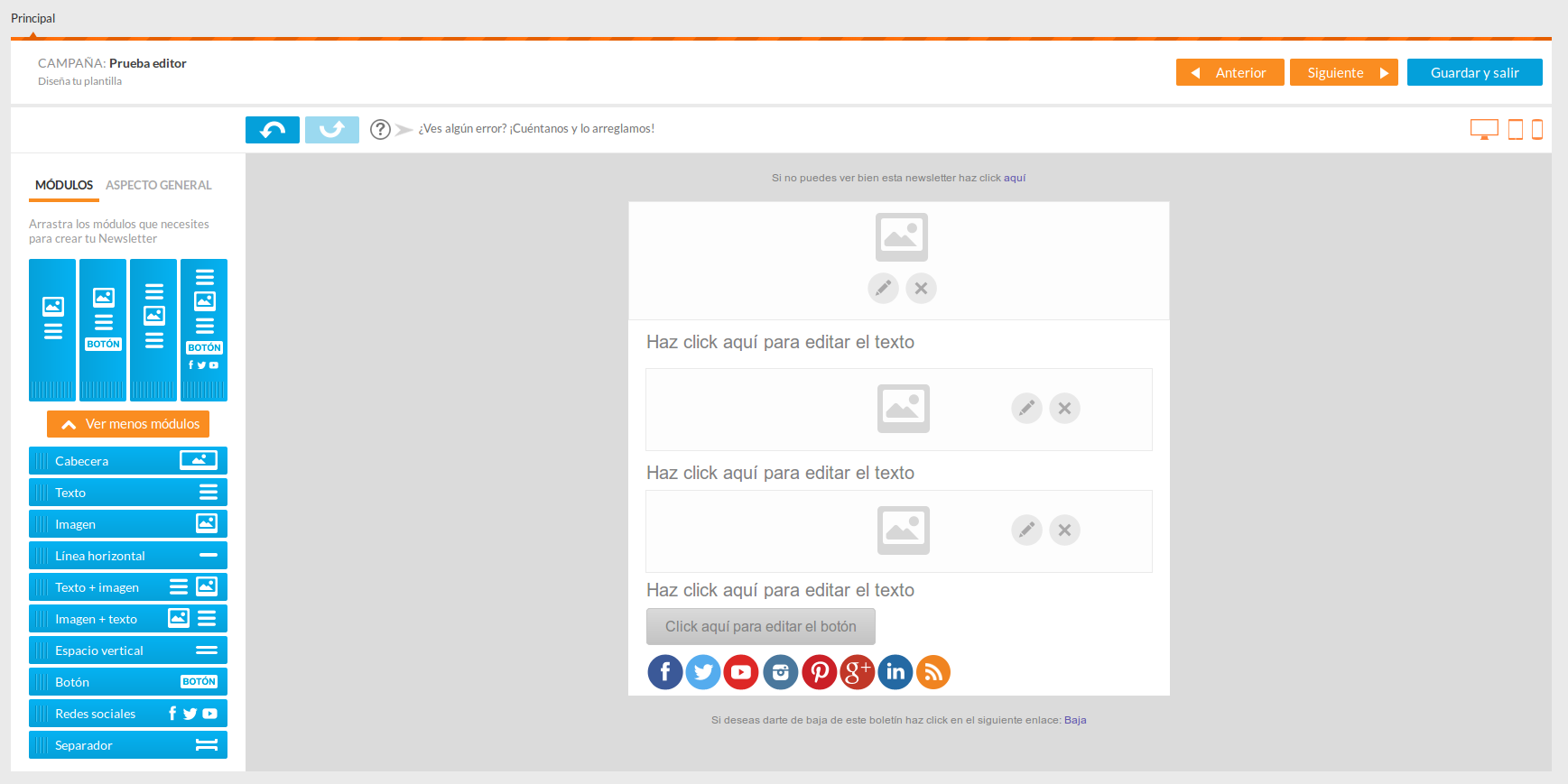
Task: Click the RSS feed icon
Action: [x=933, y=672]
